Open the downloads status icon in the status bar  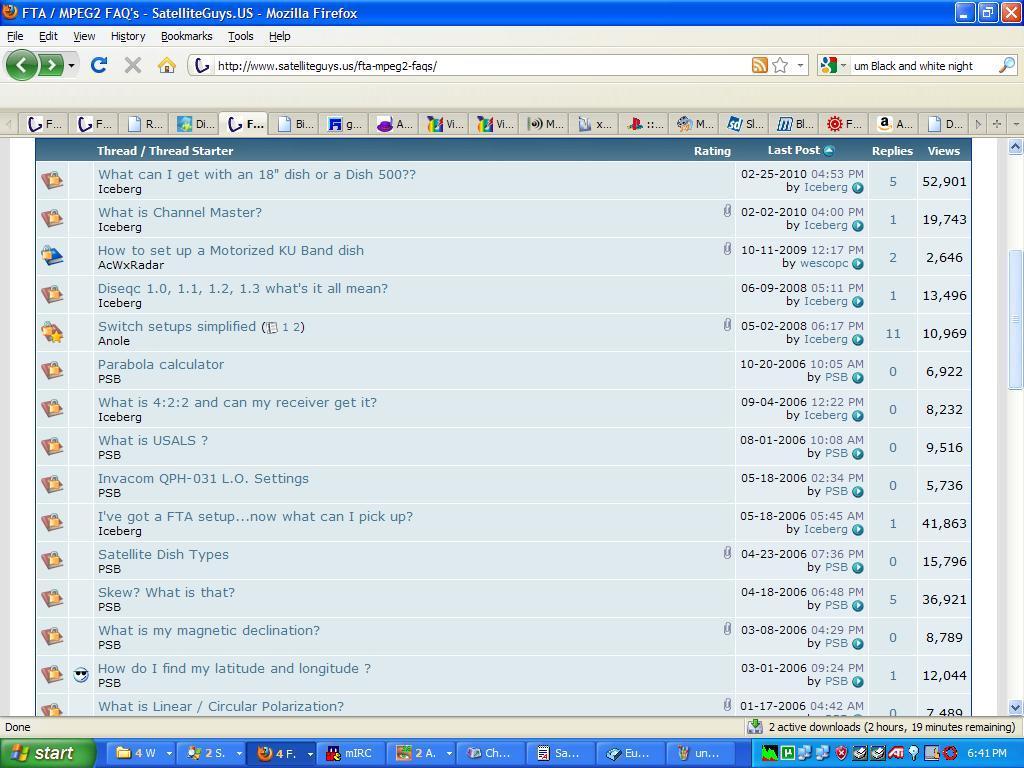tap(755, 727)
